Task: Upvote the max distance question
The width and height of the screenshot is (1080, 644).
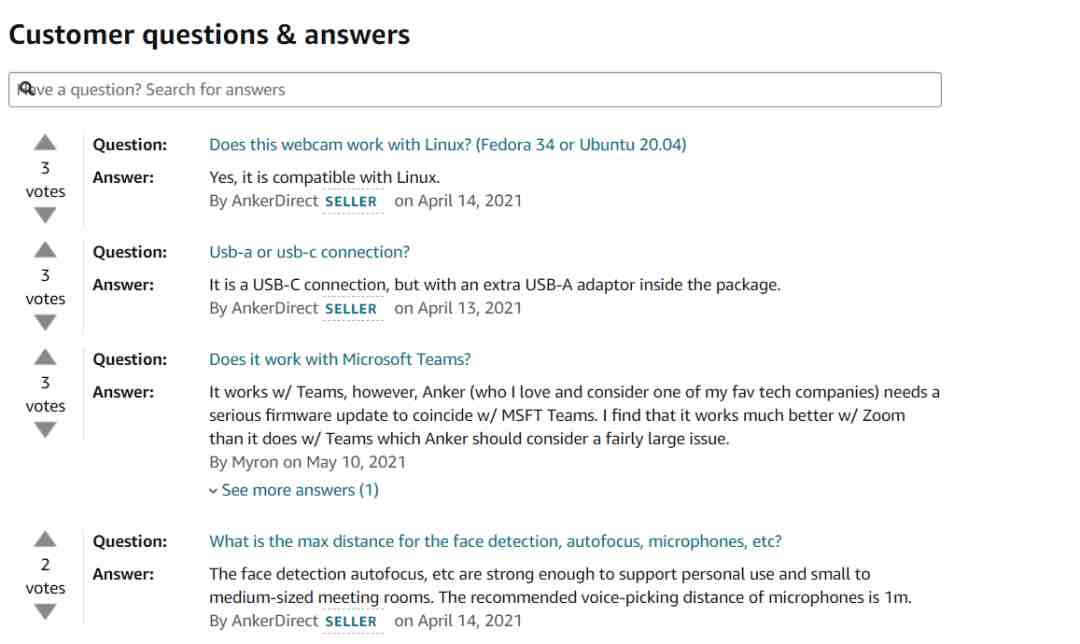Action: (x=45, y=539)
